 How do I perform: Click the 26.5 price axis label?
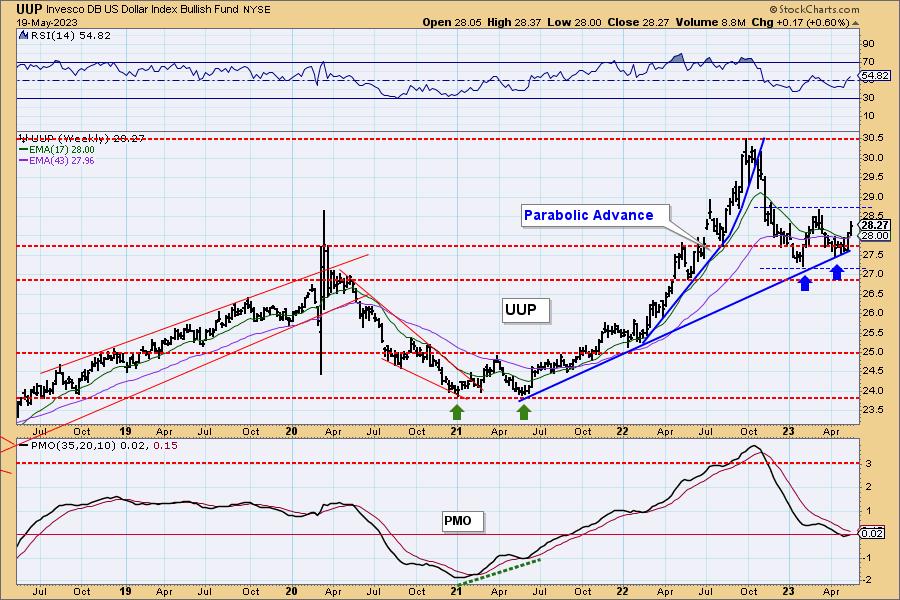872,293
